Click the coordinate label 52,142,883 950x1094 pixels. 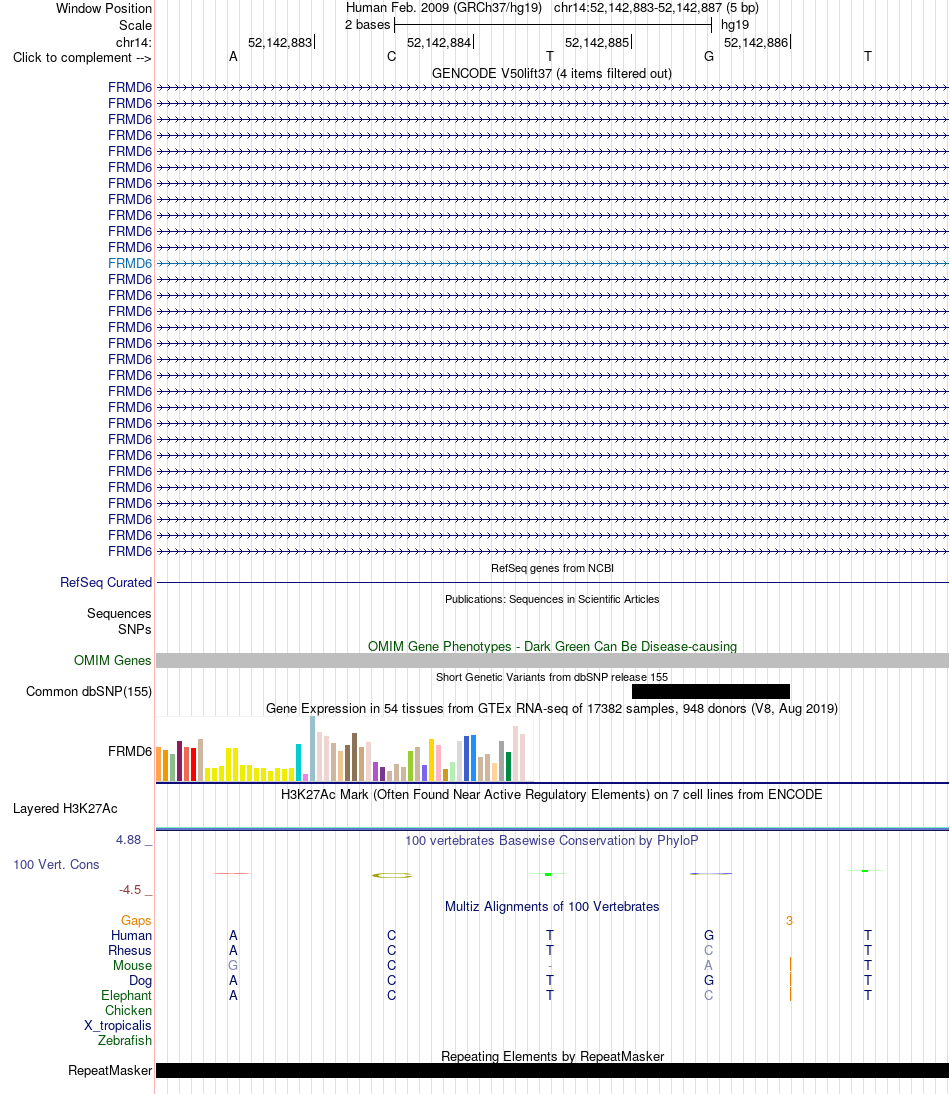(x=280, y=43)
